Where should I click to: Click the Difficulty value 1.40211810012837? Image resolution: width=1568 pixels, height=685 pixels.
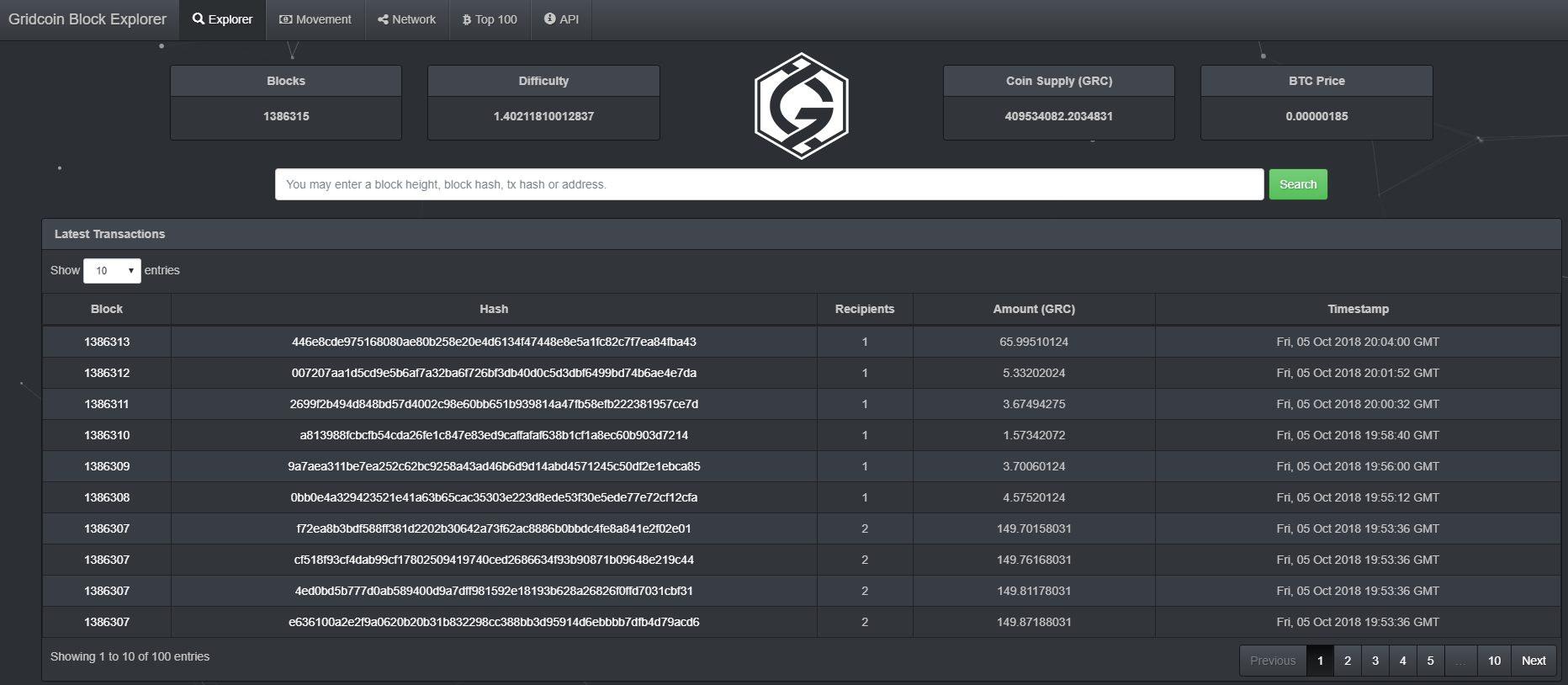[x=543, y=116]
